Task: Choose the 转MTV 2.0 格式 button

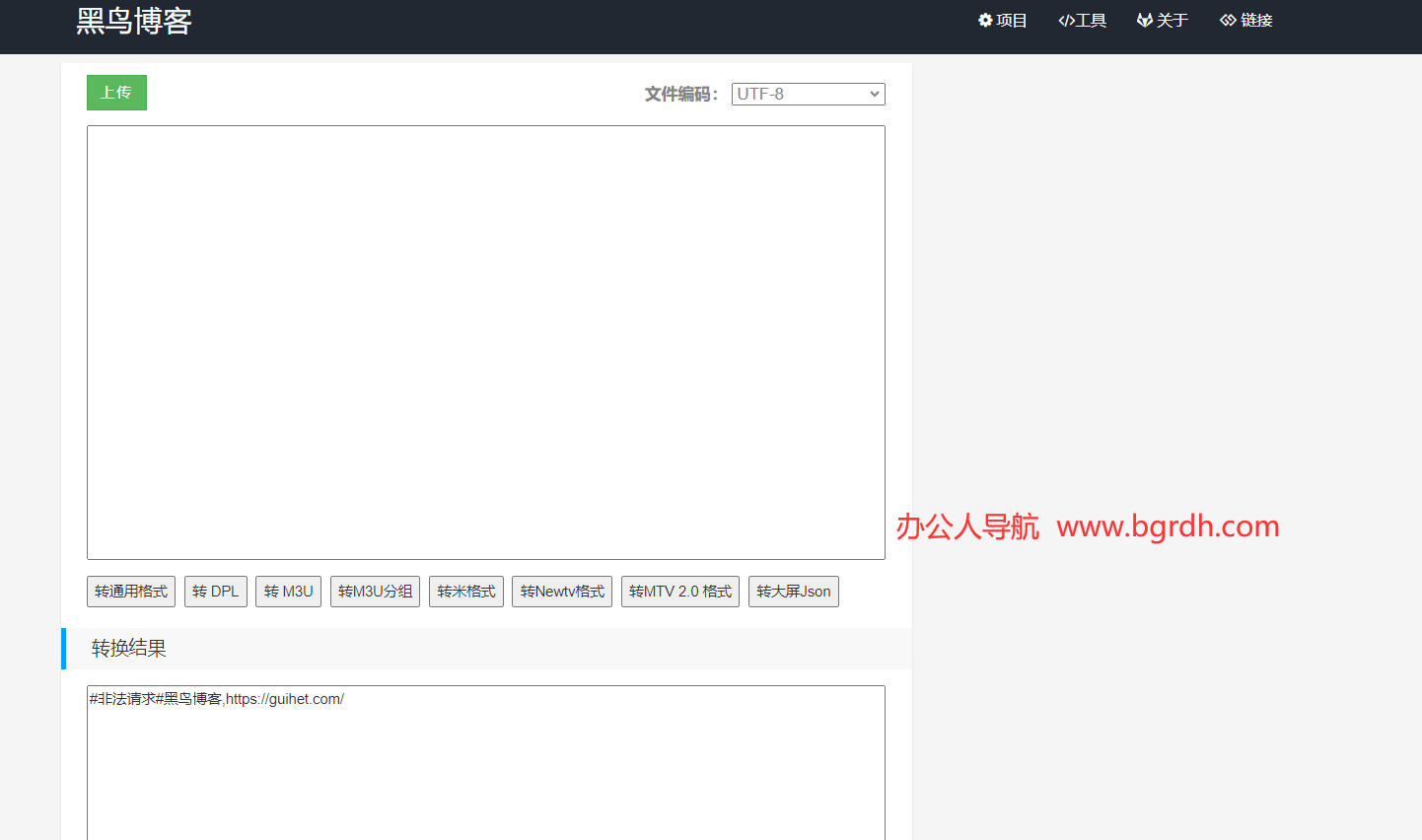Action: click(x=680, y=592)
